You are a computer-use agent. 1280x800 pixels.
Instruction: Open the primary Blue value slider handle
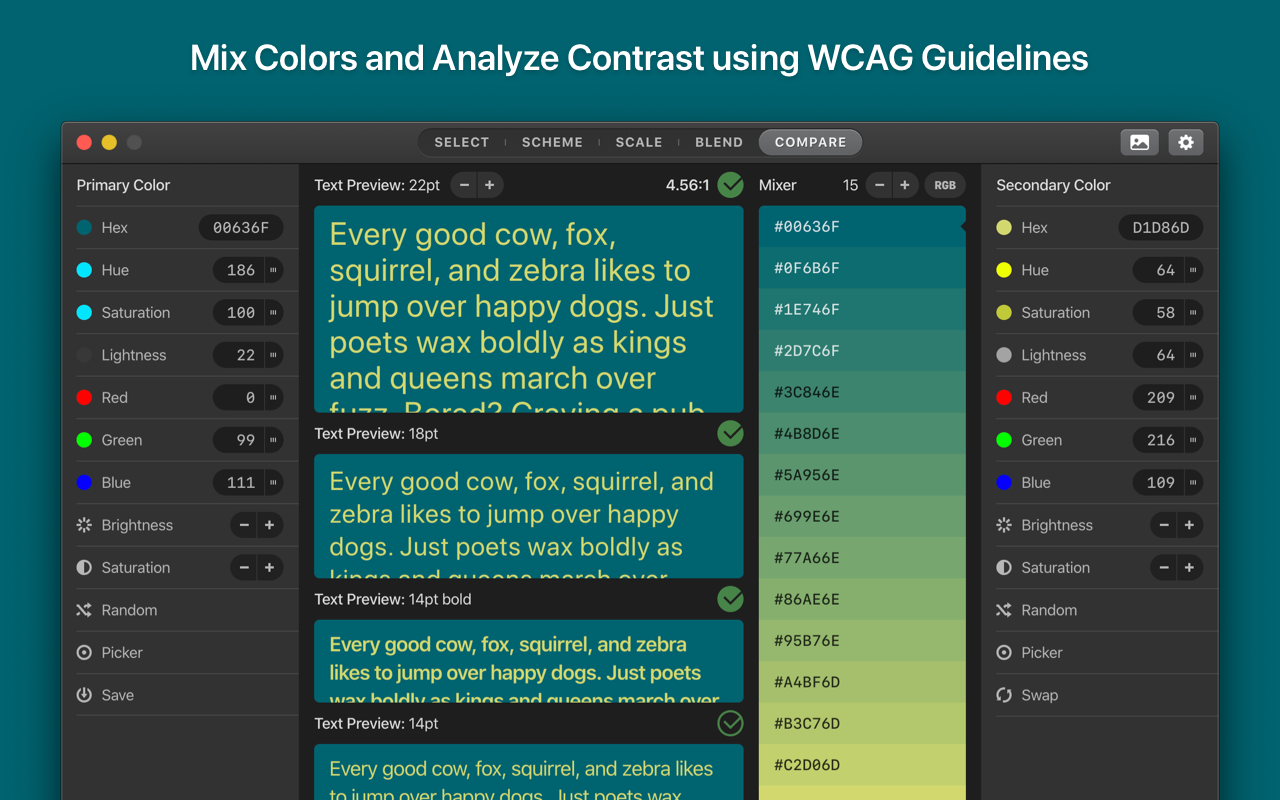[x=273, y=483]
